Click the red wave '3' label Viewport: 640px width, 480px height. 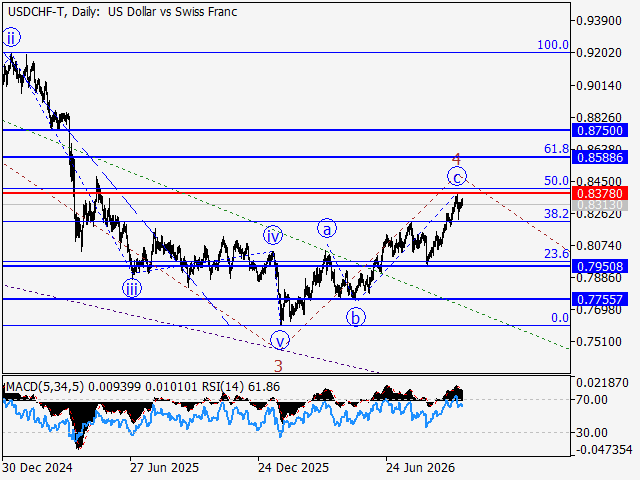coord(278,366)
